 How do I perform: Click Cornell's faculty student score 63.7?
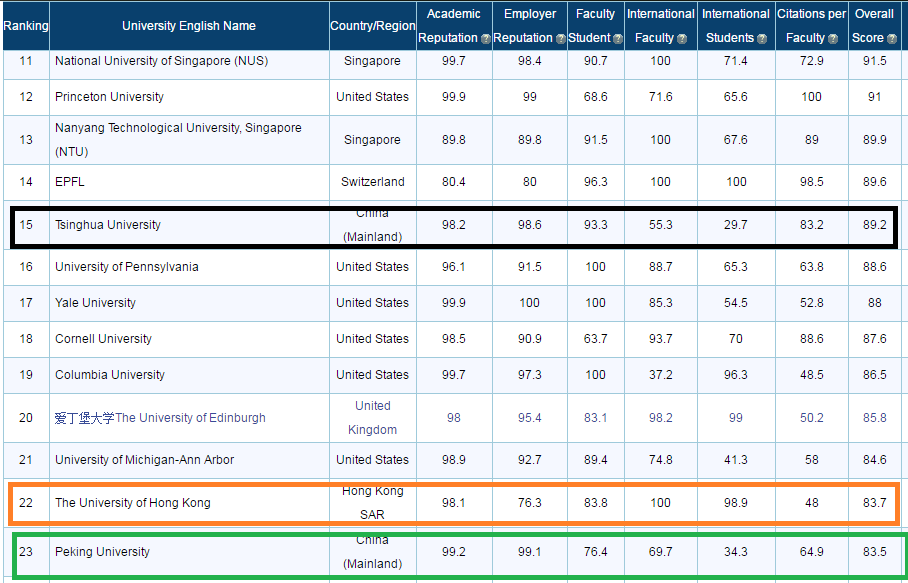click(x=596, y=339)
